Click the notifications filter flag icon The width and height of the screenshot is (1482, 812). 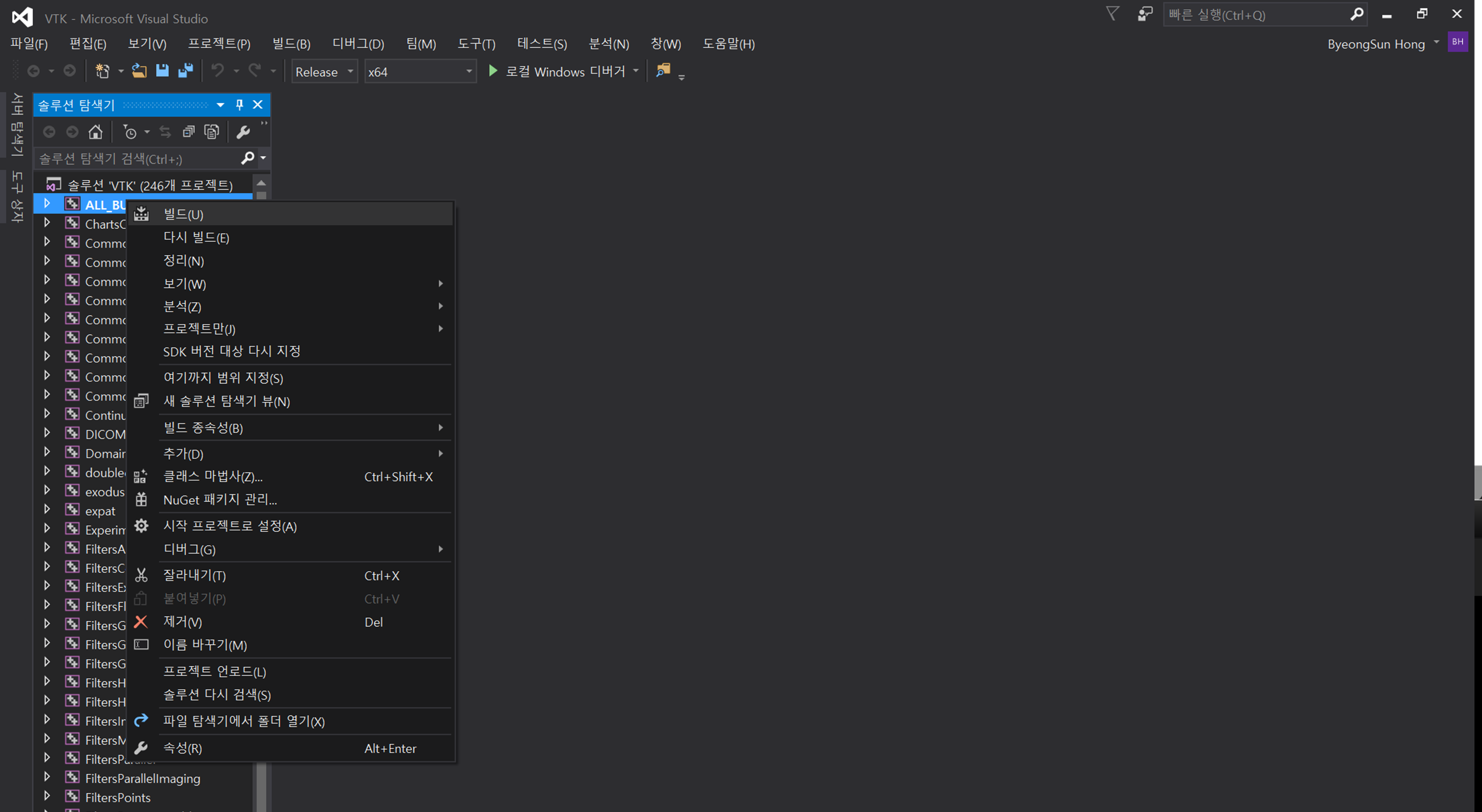tap(1113, 14)
